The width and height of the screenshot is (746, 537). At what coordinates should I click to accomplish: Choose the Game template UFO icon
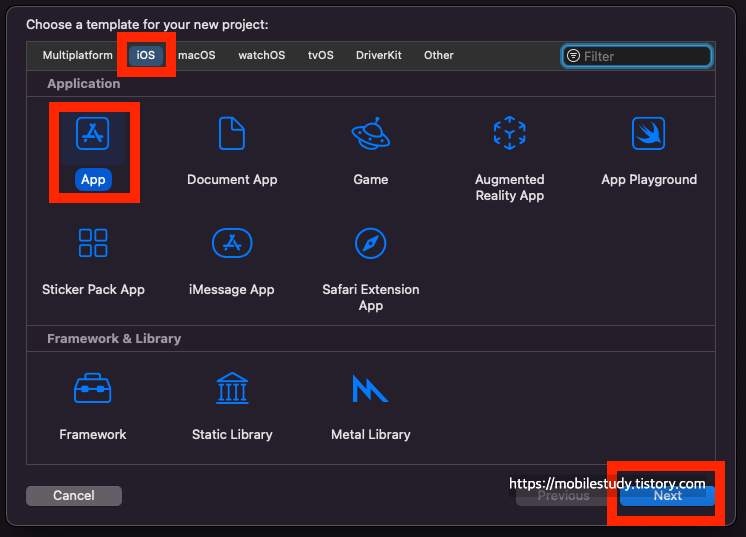coord(371,134)
